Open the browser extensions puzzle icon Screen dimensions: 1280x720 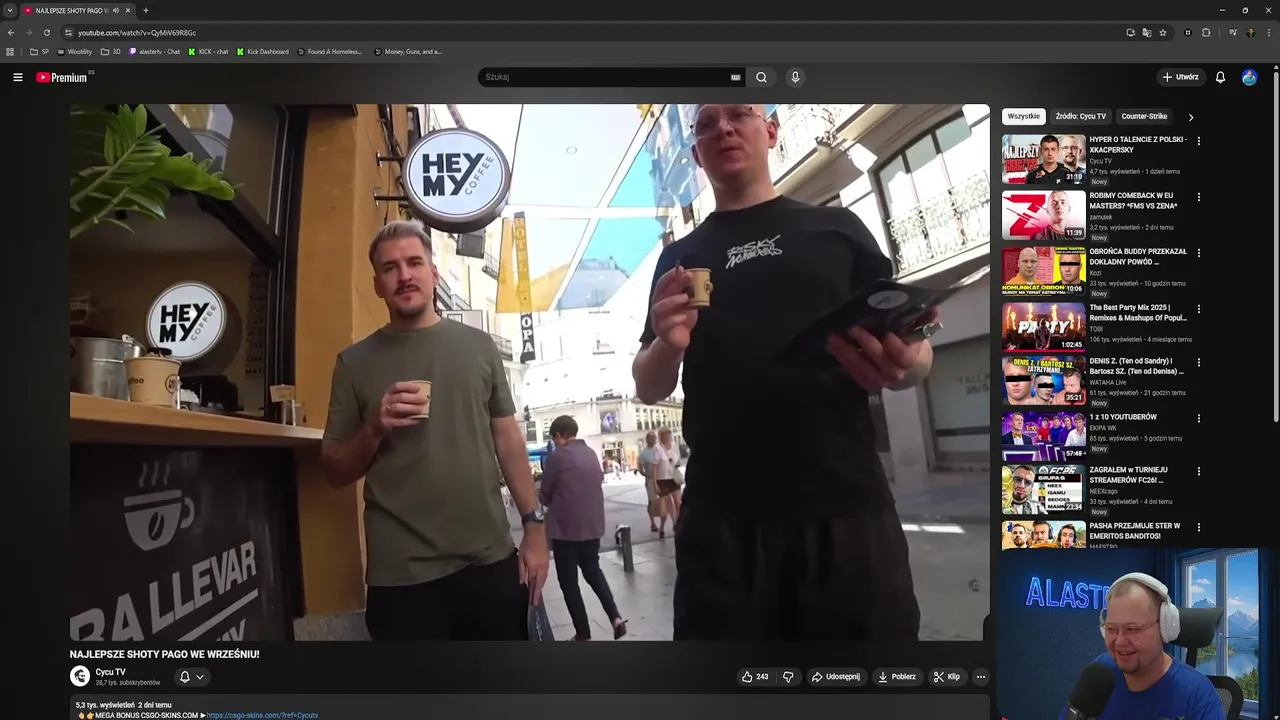tap(1206, 32)
